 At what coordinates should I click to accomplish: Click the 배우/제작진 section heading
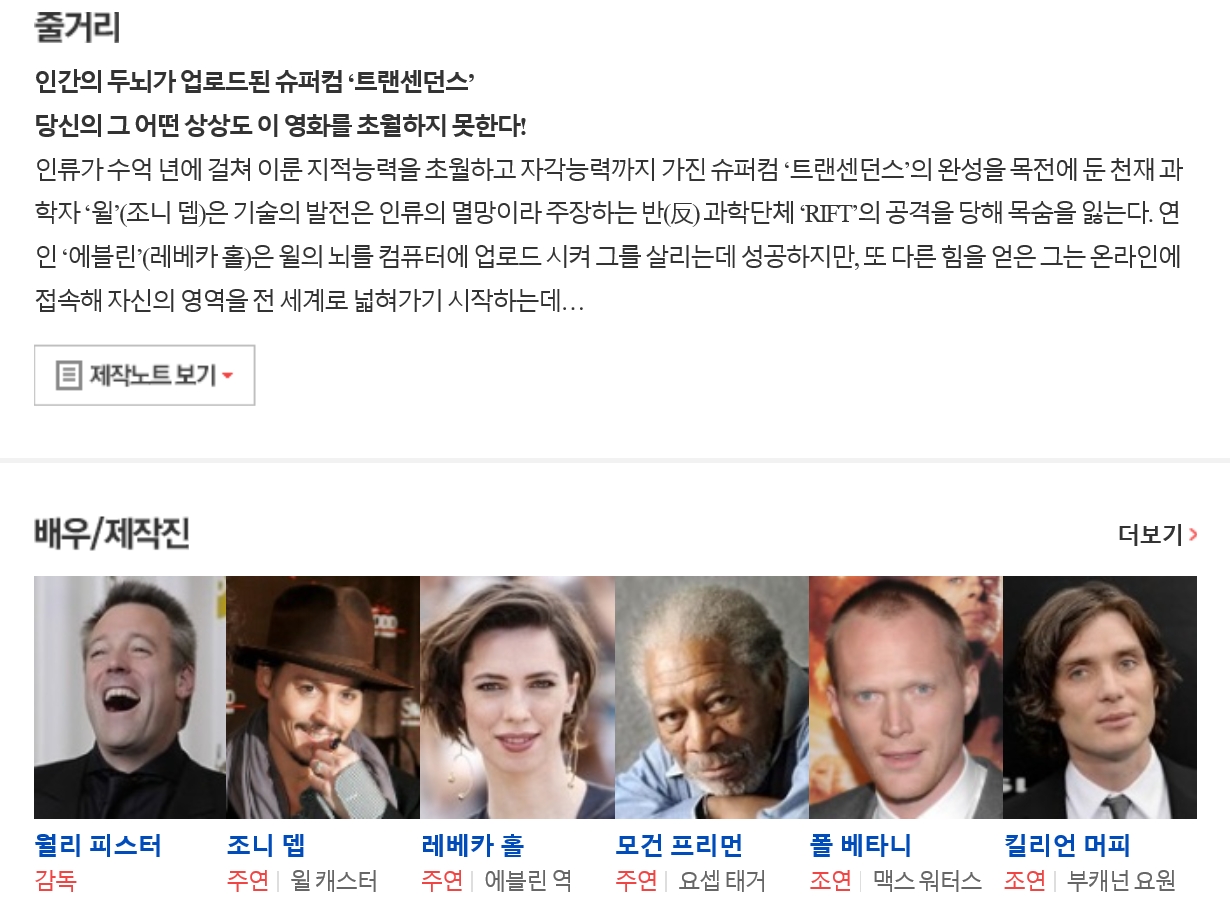111,534
